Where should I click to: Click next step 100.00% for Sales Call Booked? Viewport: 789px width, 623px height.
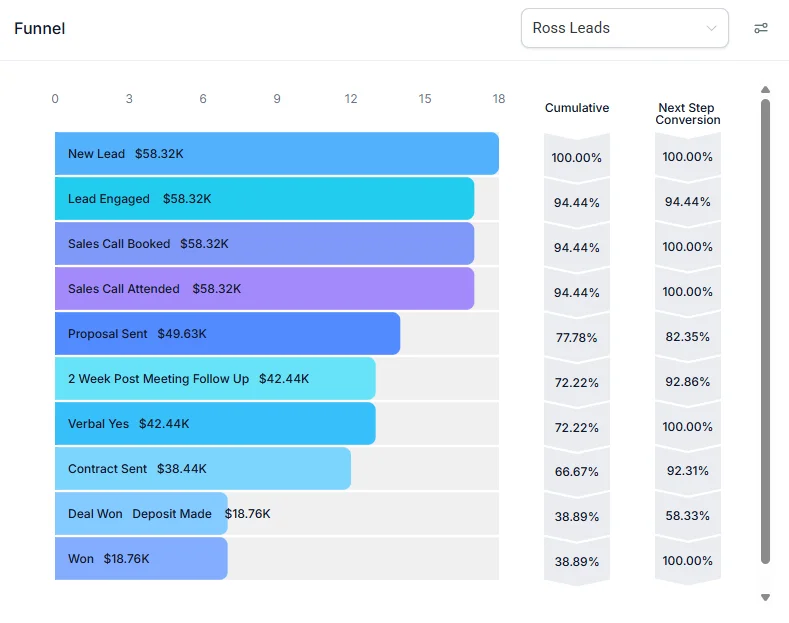(687, 247)
